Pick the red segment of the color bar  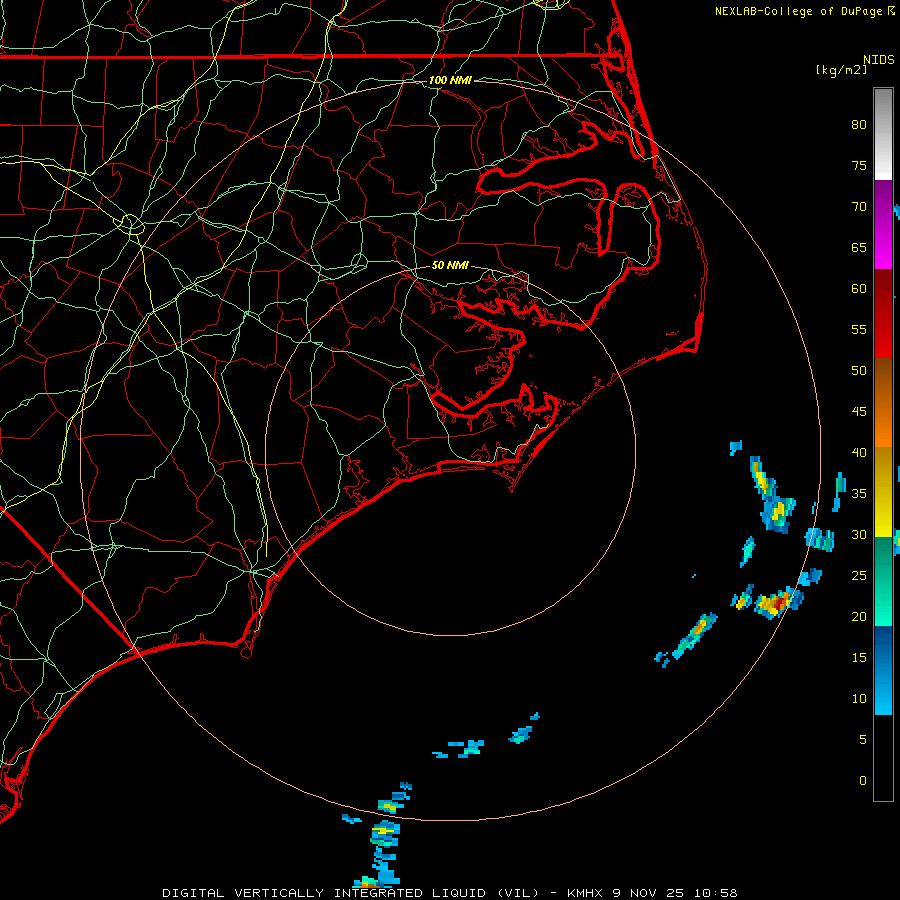pos(883,313)
